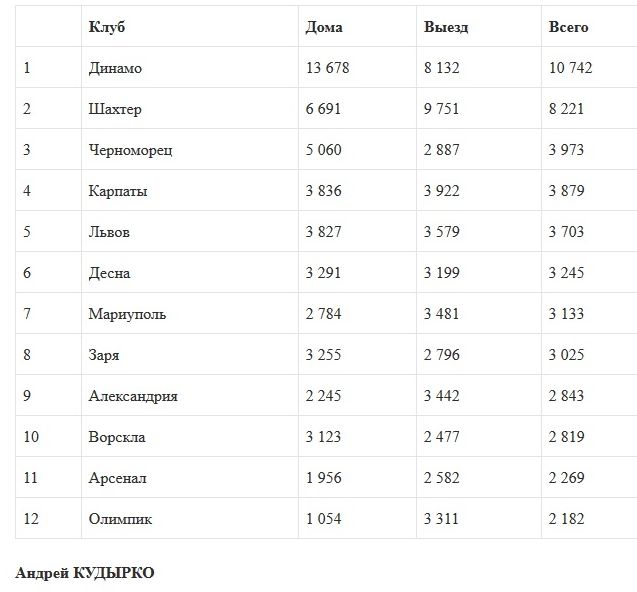Click the Выезд column header
The width and height of the screenshot is (637, 592).
pos(446,27)
